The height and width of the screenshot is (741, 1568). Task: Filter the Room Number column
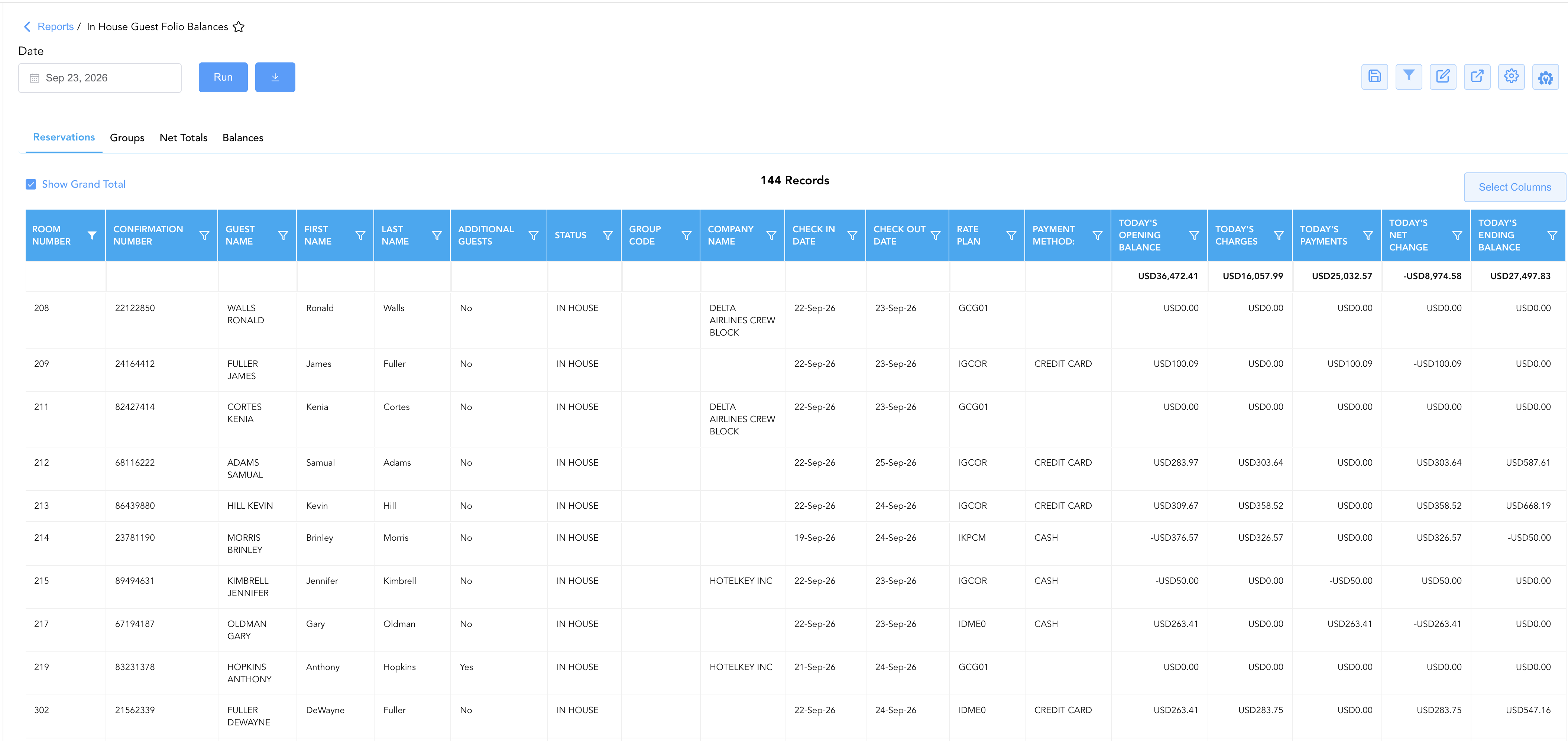92,236
